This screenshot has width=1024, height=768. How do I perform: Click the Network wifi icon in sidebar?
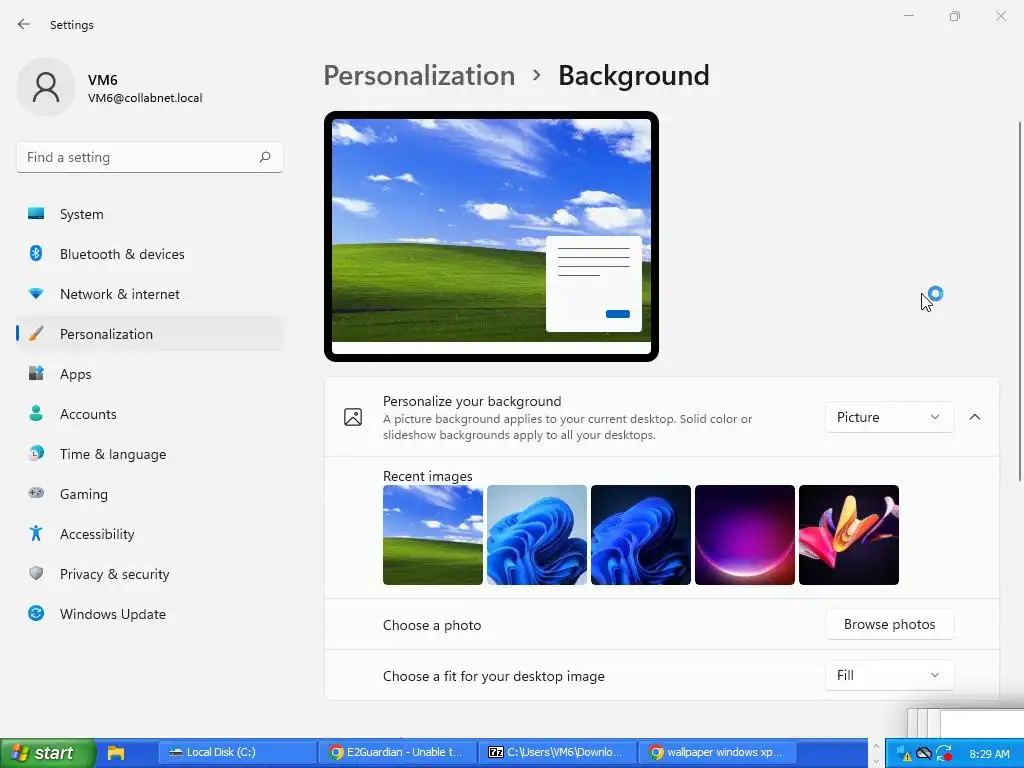36,294
